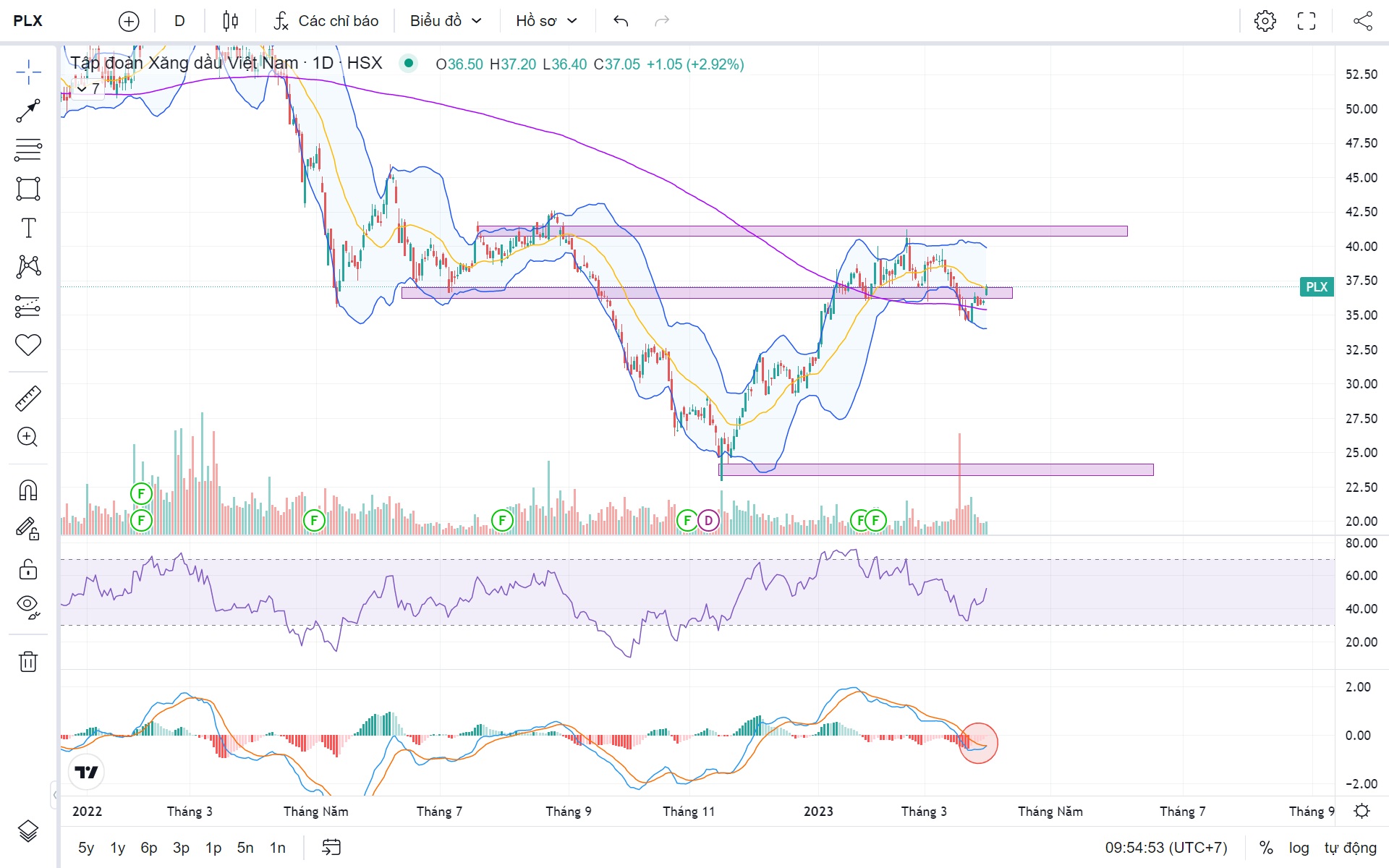Select the Text annotation tool
This screenshot has width=1389, height=868.
pyautogui.click(x=28, y=228)
